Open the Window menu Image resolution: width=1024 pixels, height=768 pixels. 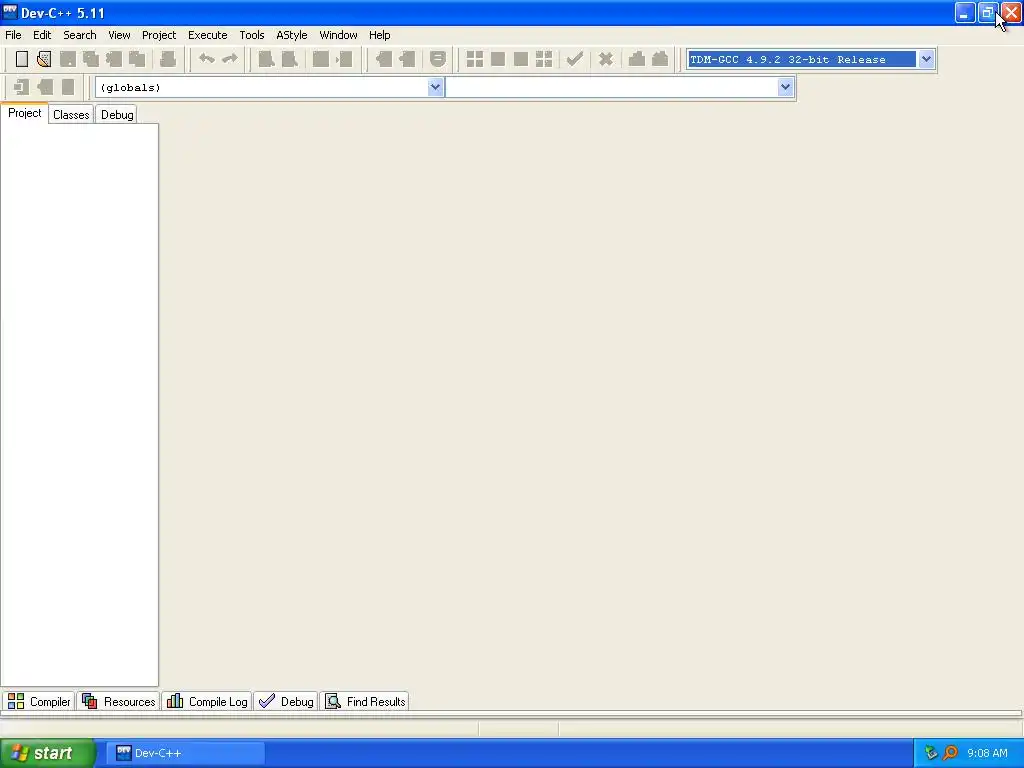pos(338,35)
